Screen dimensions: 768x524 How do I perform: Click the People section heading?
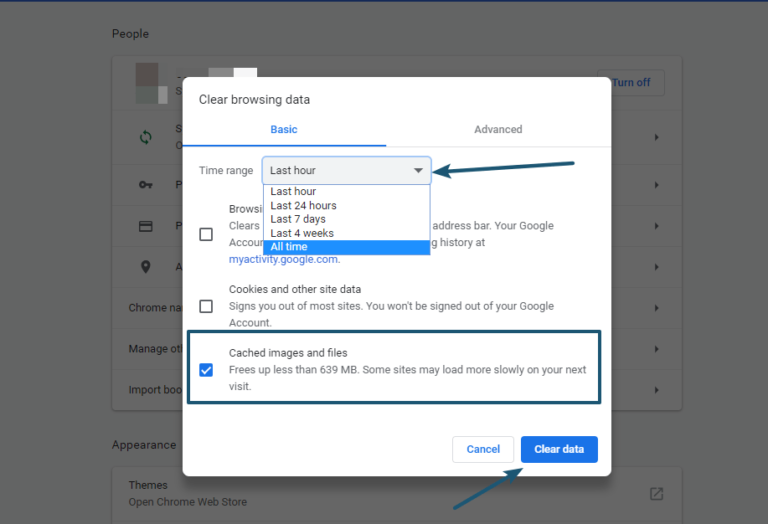130,34
